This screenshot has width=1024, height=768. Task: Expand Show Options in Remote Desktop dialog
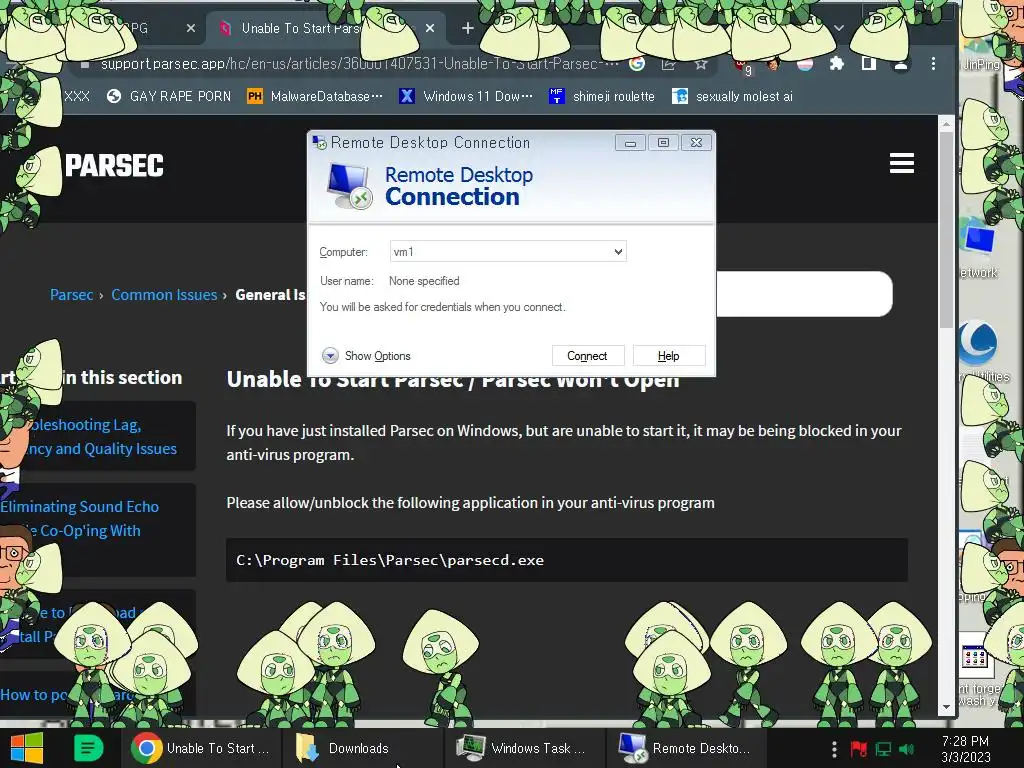coord(366,356)
